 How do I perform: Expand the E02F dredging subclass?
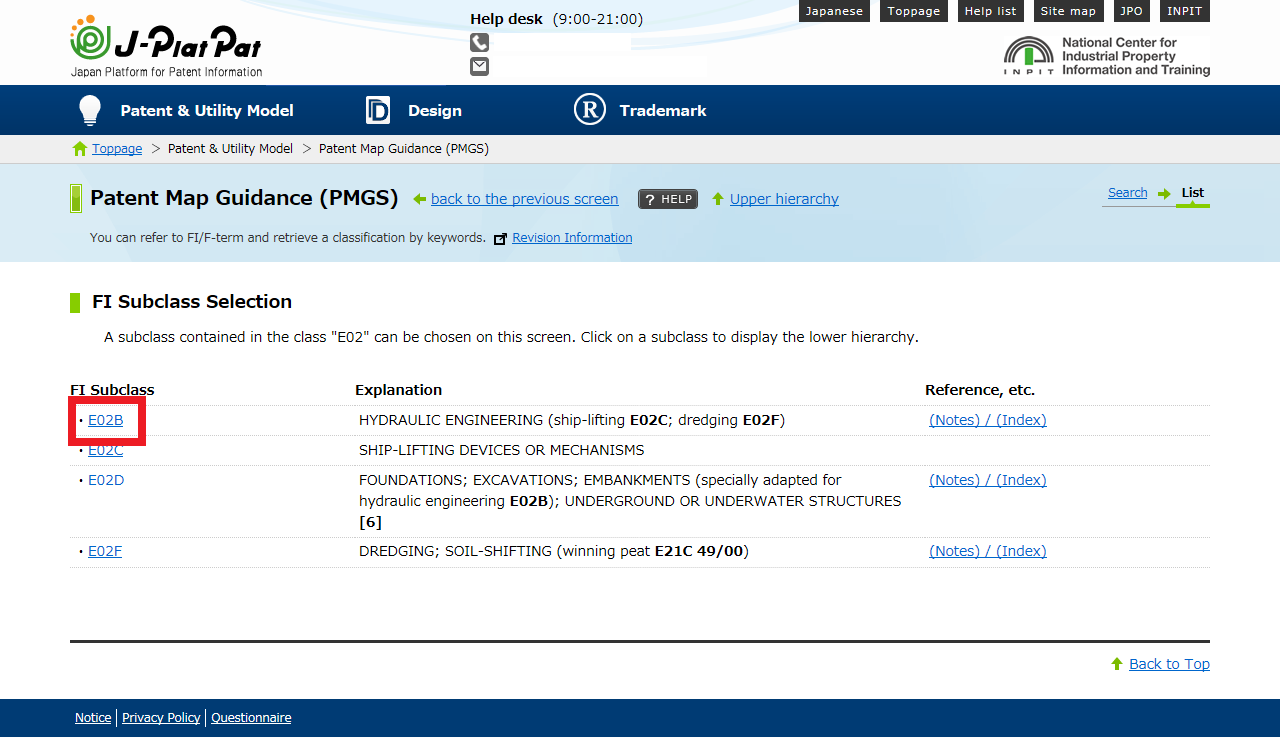pos(105,551)
